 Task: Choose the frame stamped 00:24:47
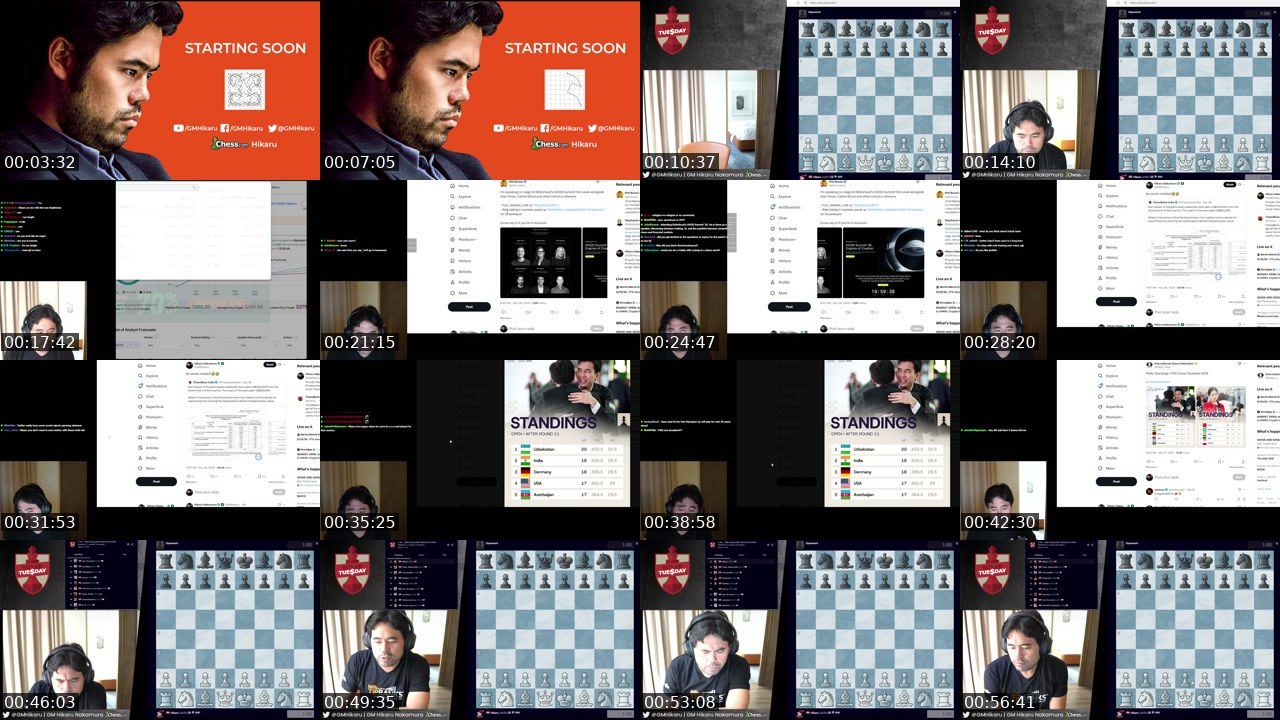[x=800, y=270]
